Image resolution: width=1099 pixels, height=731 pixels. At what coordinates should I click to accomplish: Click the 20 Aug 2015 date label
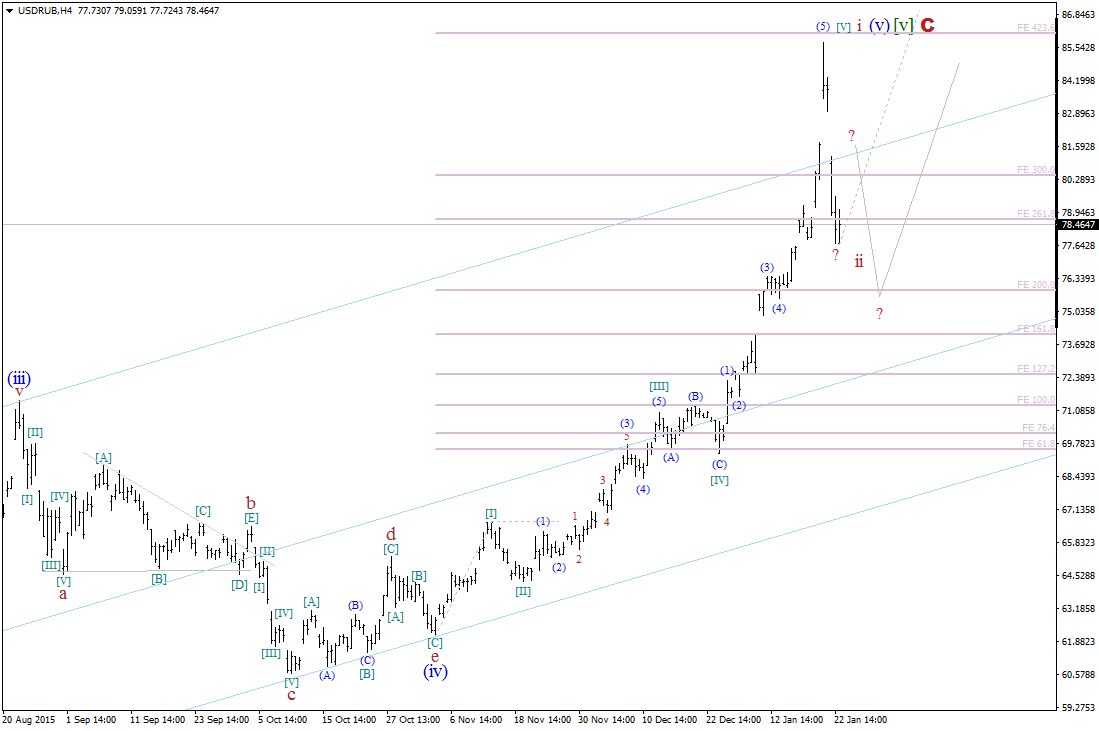coord(28,720)
